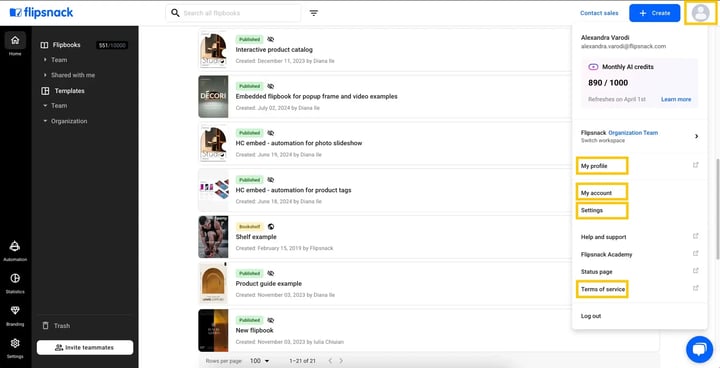Select the Templates section label
Viewport: 720px width, 368px height.
pyautogui.click(x=69, y=91)
